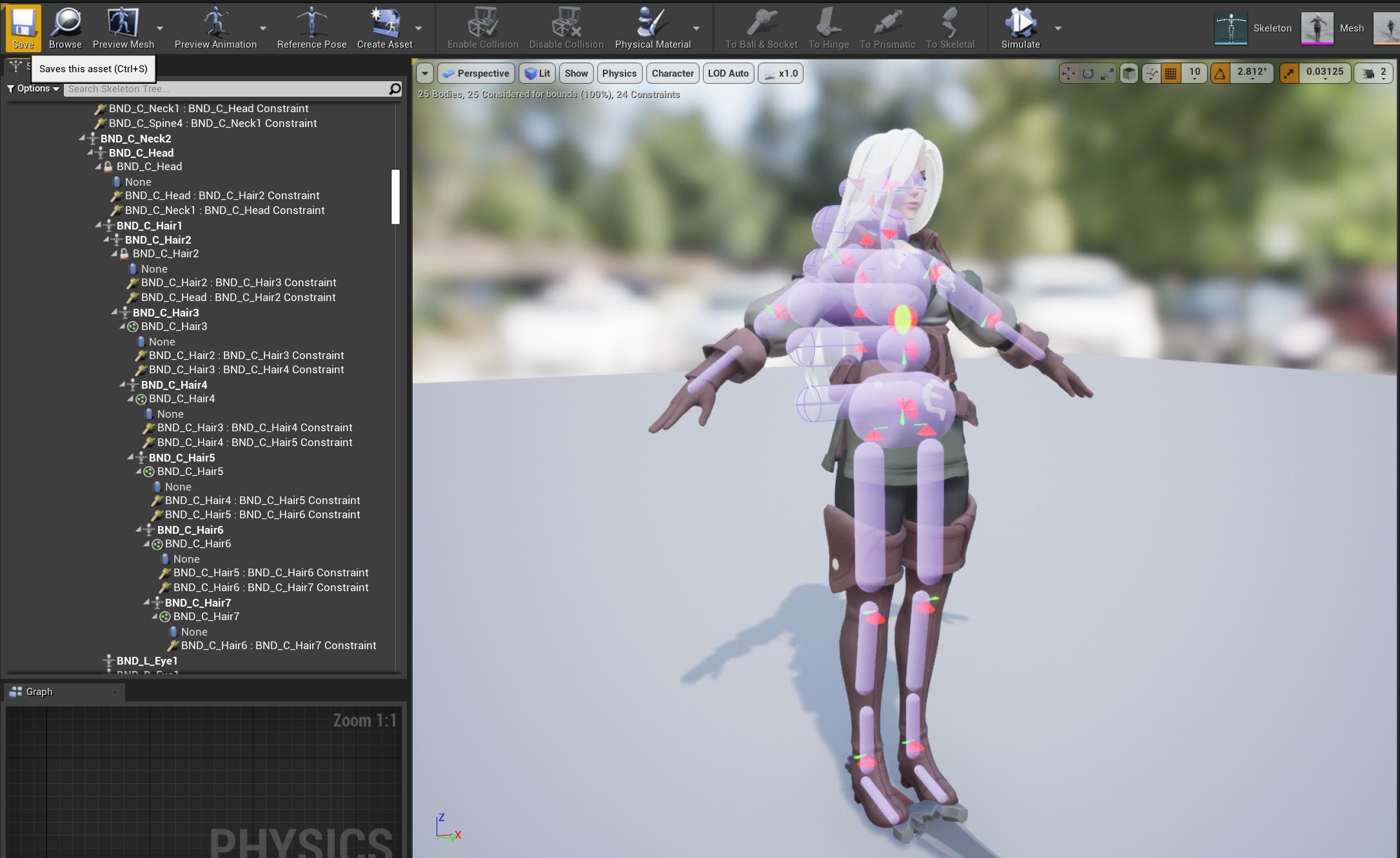Viewport: 1400px width, 858px height.
Task: Open the camera speed control
Action: (1372, 73)
